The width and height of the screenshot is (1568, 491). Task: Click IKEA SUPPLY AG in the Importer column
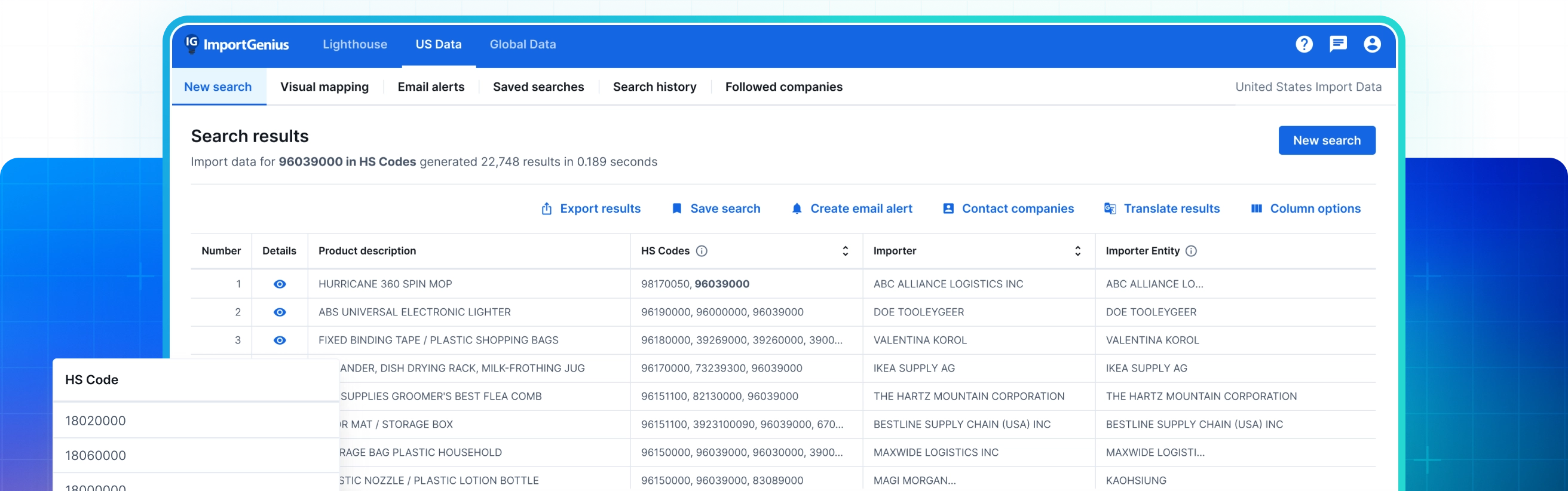(x=914, y=368)
